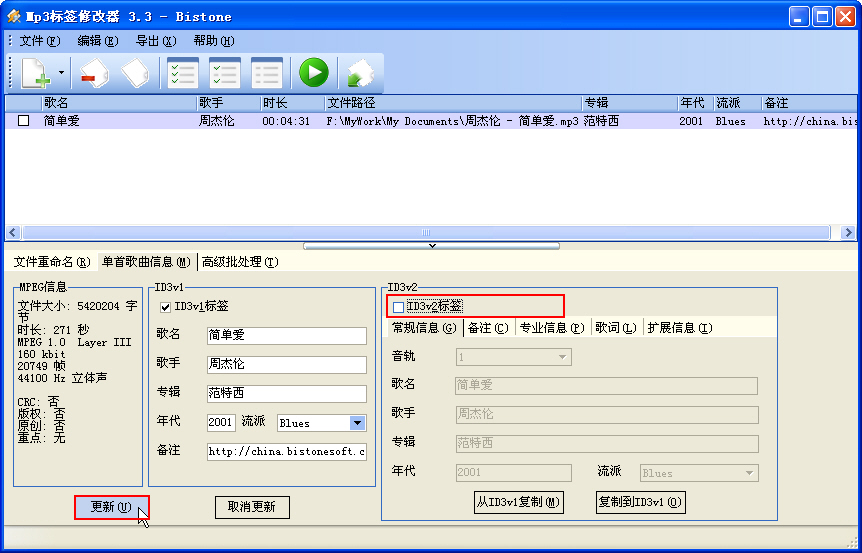This screenshot has width=862, height=553.
Task: Open the 编辑 menu
Action: (97, 41)
